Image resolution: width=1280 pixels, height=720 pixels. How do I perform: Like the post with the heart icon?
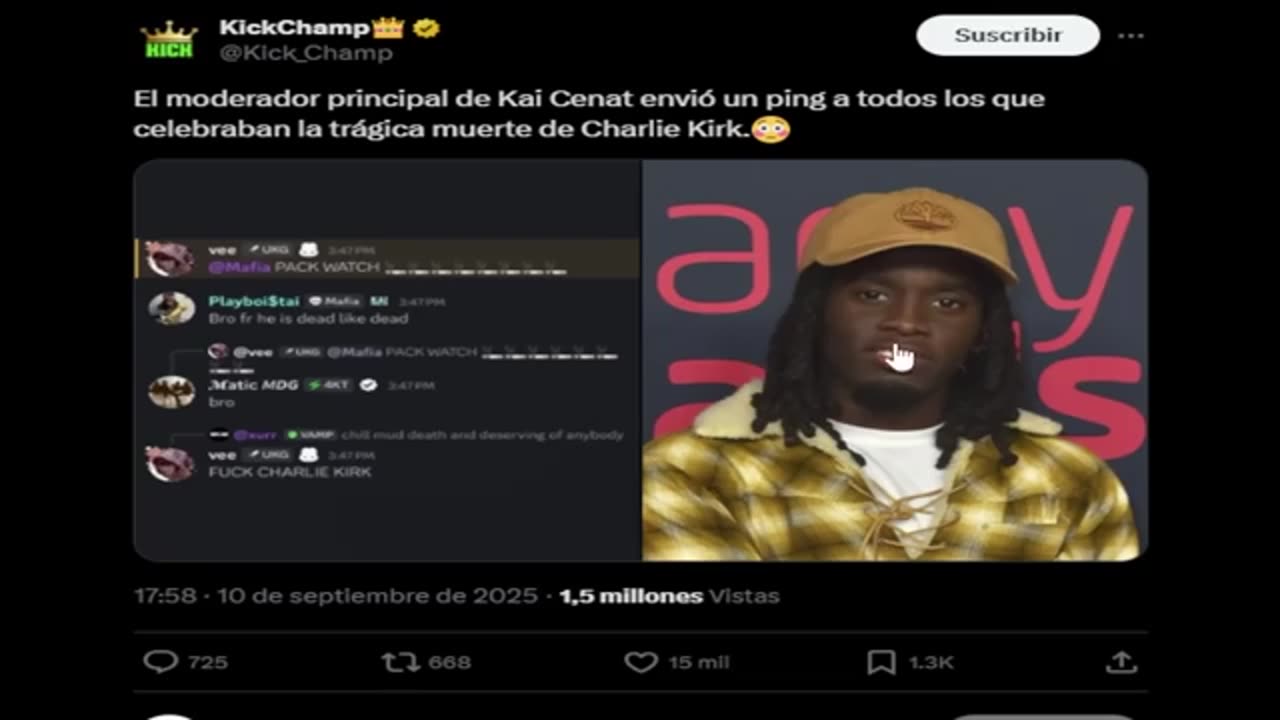click(x=641, y=662)
